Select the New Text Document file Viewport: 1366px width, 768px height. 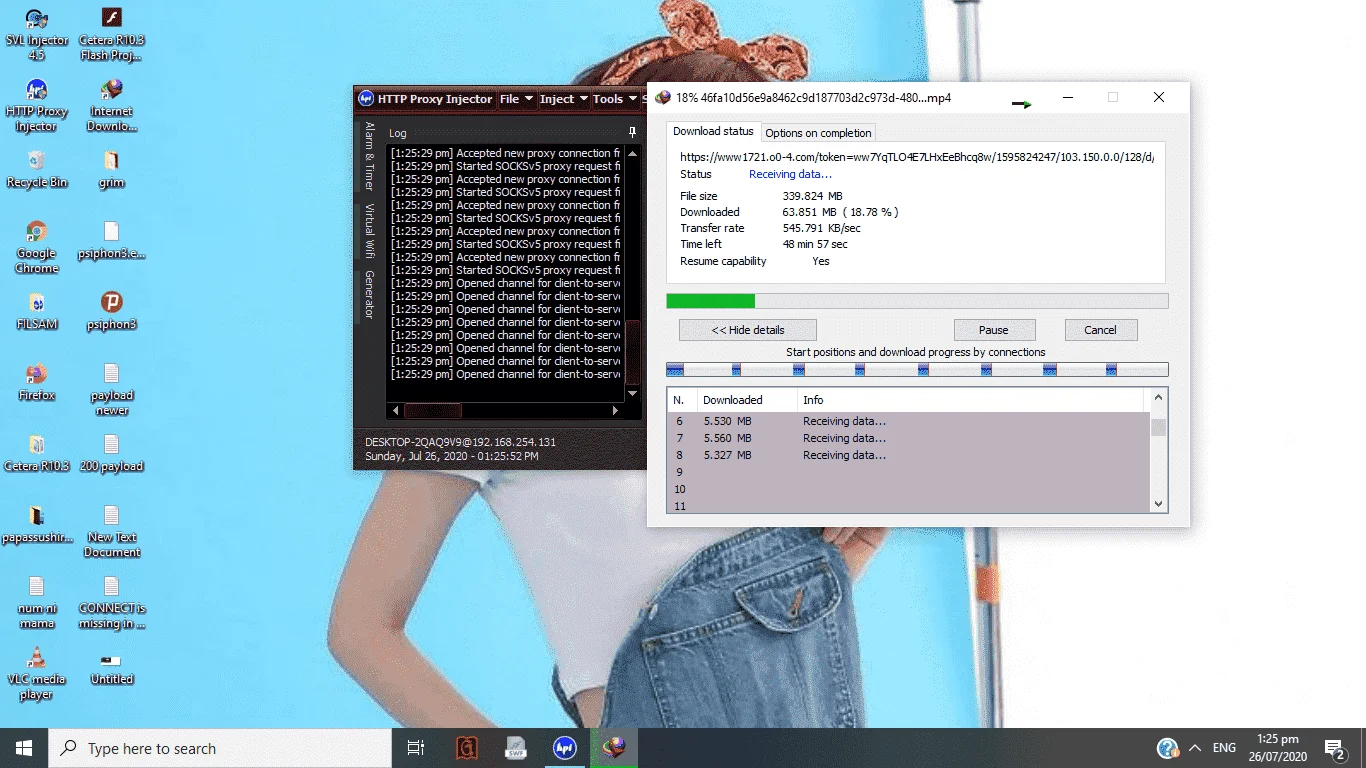[x=112, y=531]
